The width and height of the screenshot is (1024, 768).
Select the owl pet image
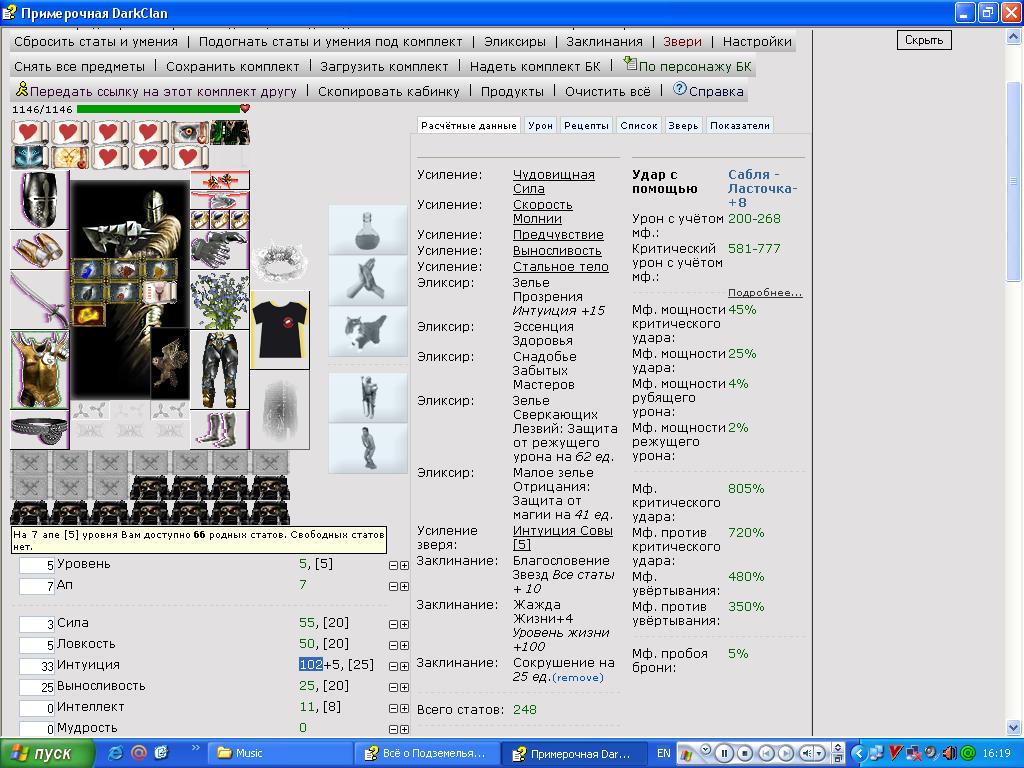coord(170,363)
